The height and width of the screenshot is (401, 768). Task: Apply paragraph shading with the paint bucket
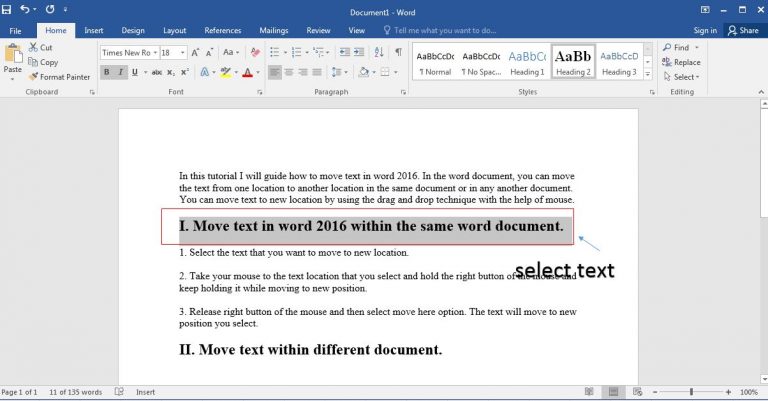(x=364, y=72)
